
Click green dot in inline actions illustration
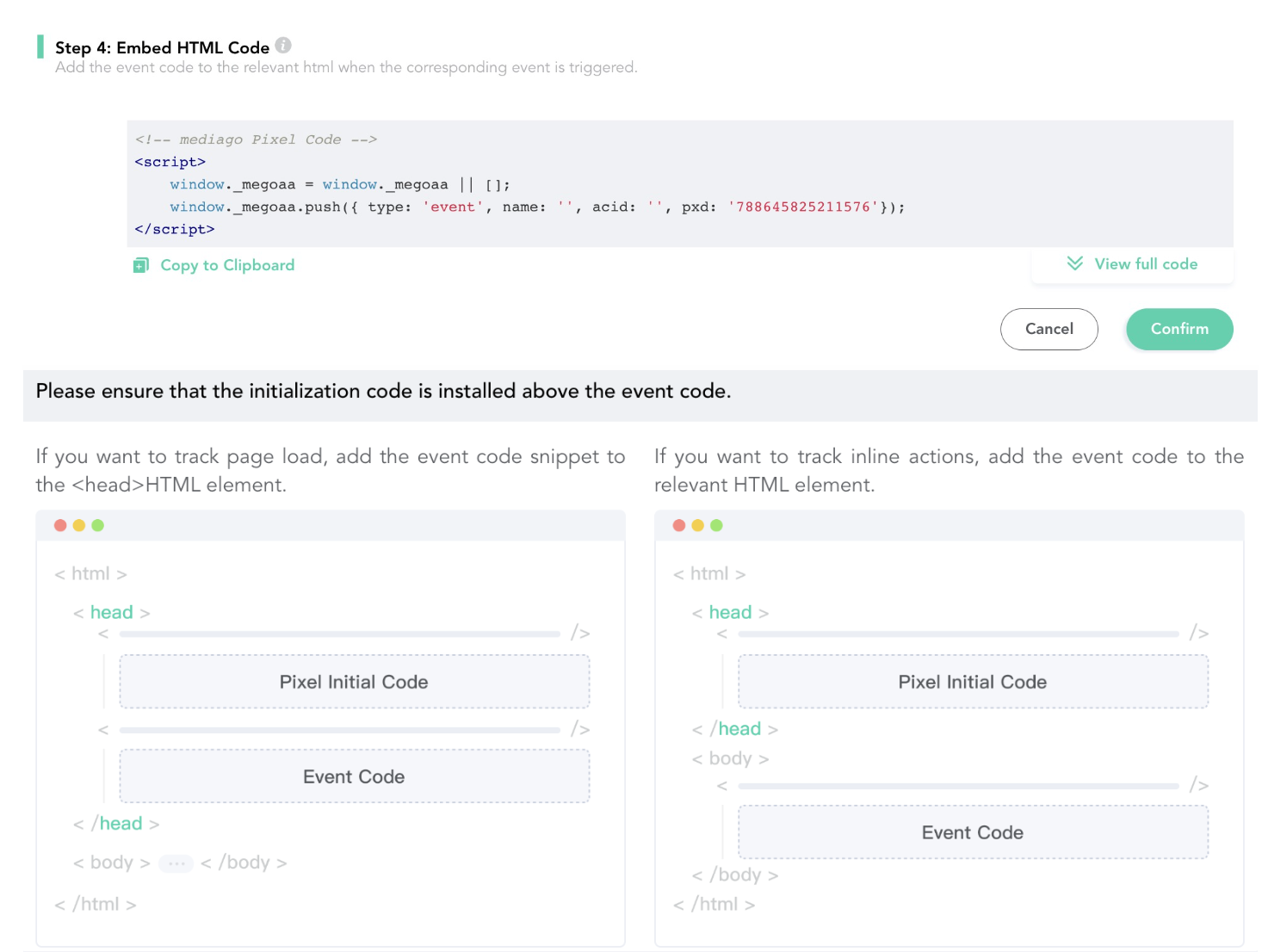[716, 525]
